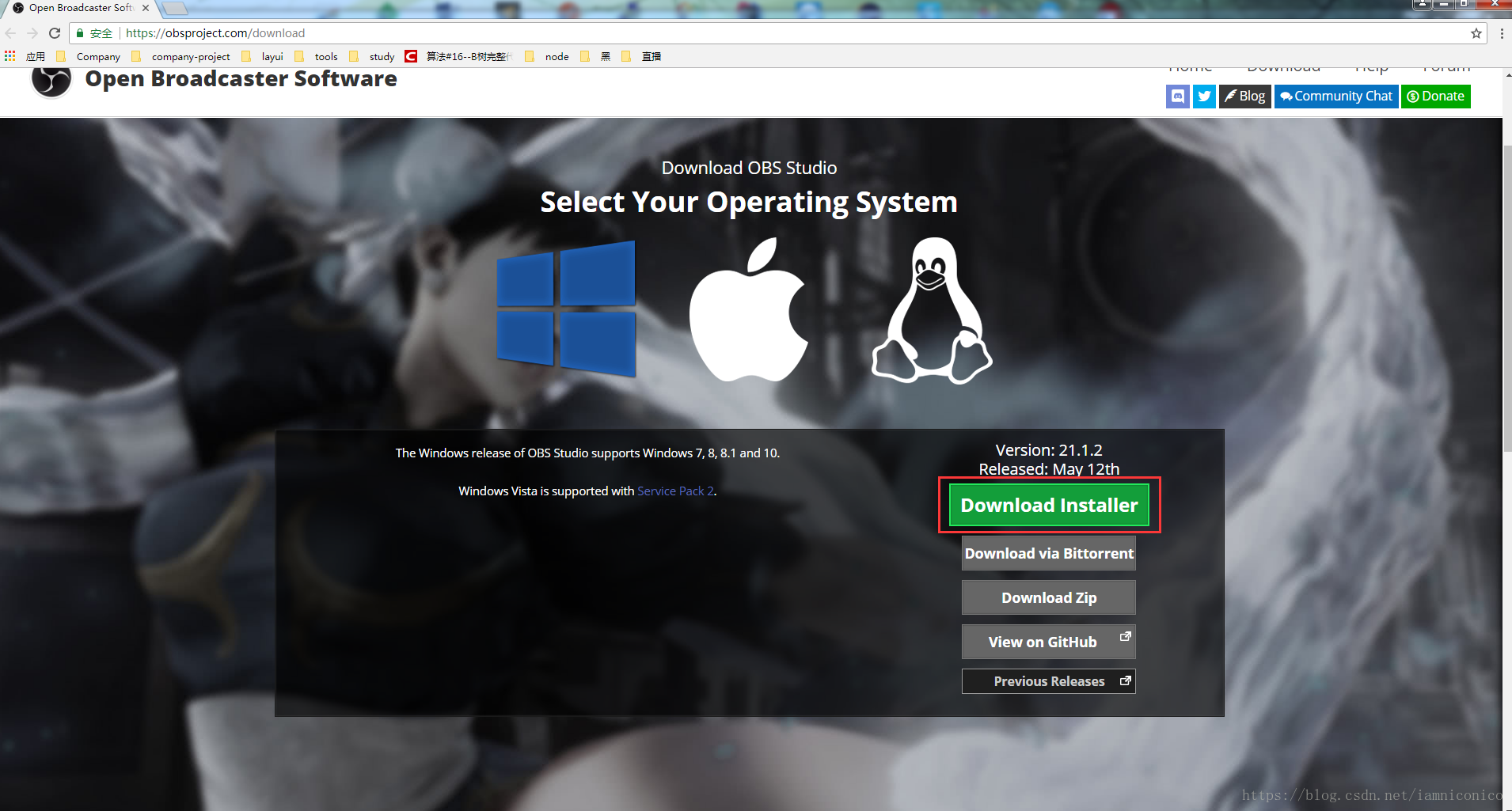Open Previous Releases
The height and width of the screenshot is (811, 1512).
1049,681
